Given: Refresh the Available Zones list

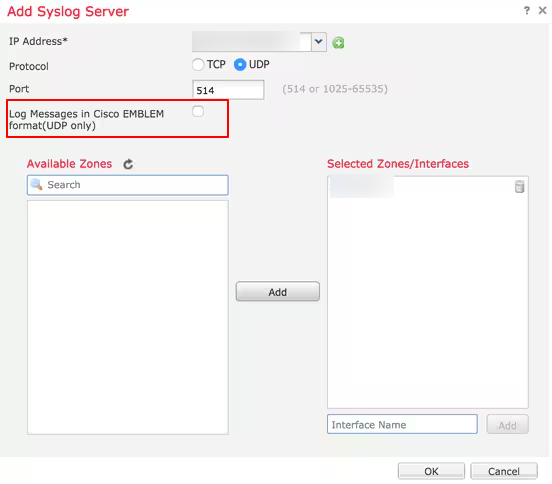Looking at the screenshot, I should [128, 164].
